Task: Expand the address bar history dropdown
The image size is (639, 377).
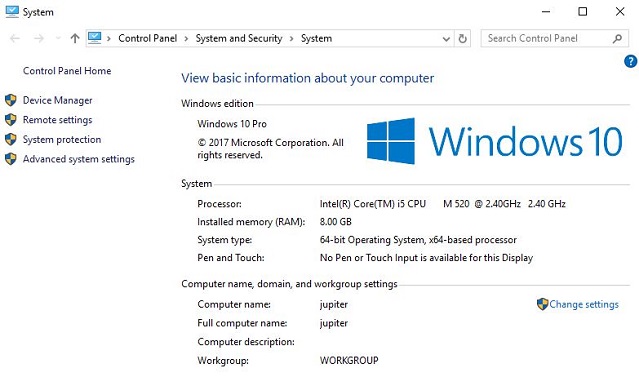Action: [446, 39]
